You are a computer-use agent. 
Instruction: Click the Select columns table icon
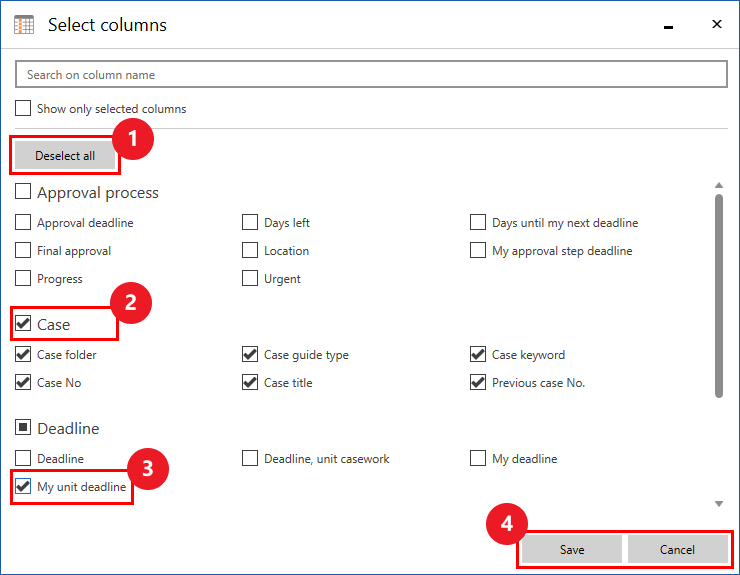(x=24, y=25)
